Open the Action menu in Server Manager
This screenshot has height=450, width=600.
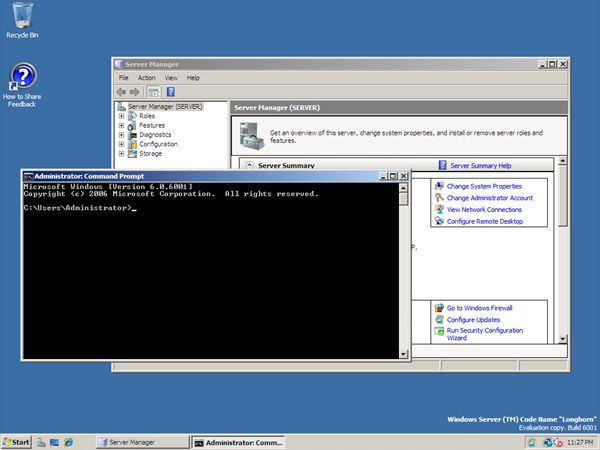[x=147, y=78]
